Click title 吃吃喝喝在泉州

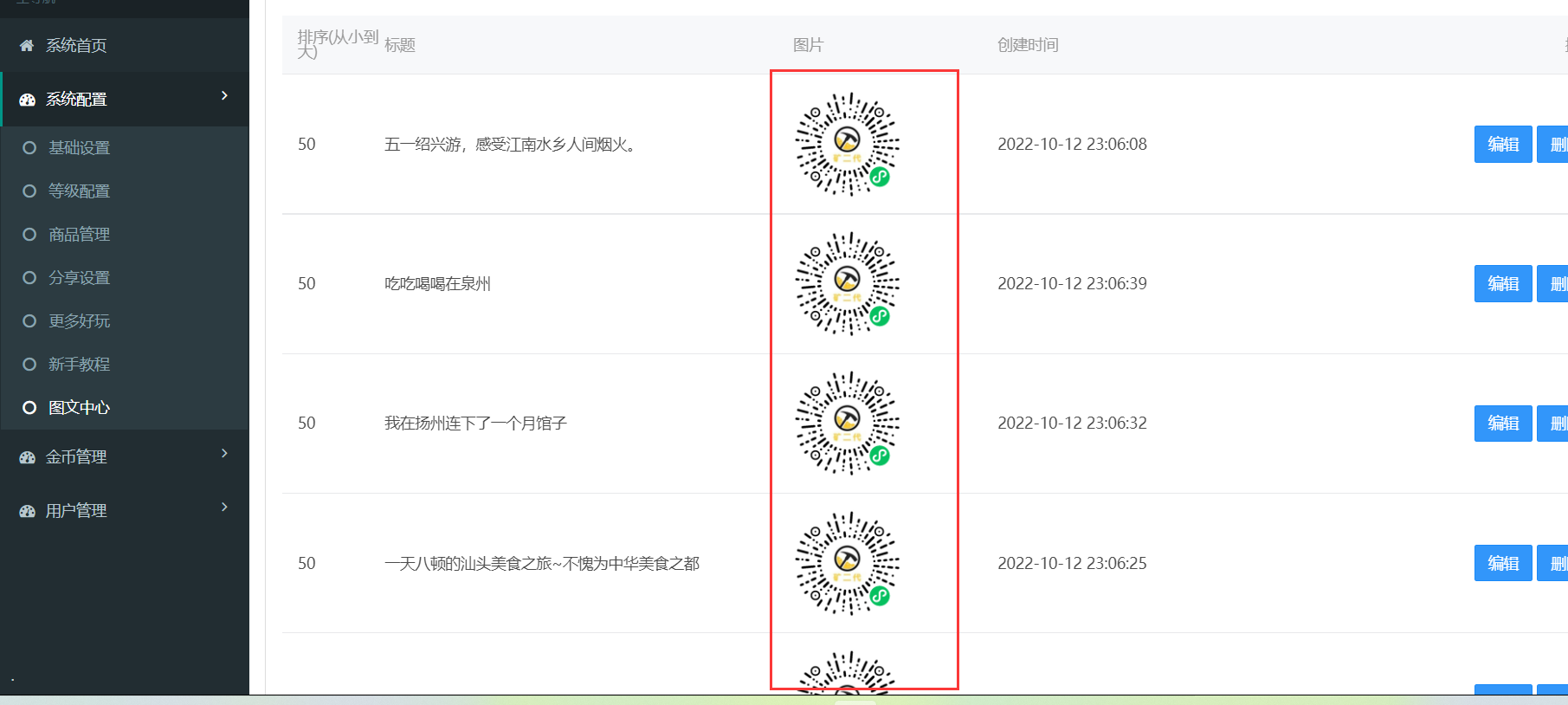coord(437,284)
